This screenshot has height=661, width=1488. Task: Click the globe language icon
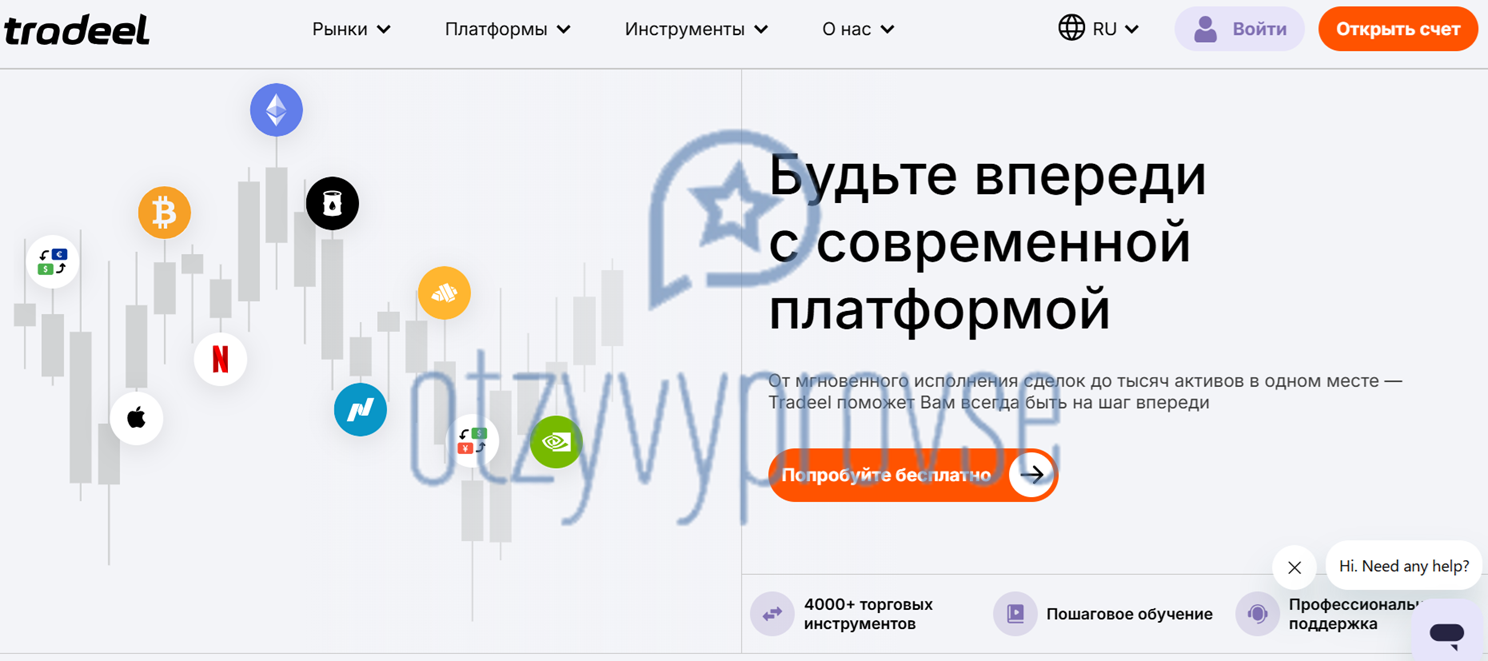[1071, 28]
